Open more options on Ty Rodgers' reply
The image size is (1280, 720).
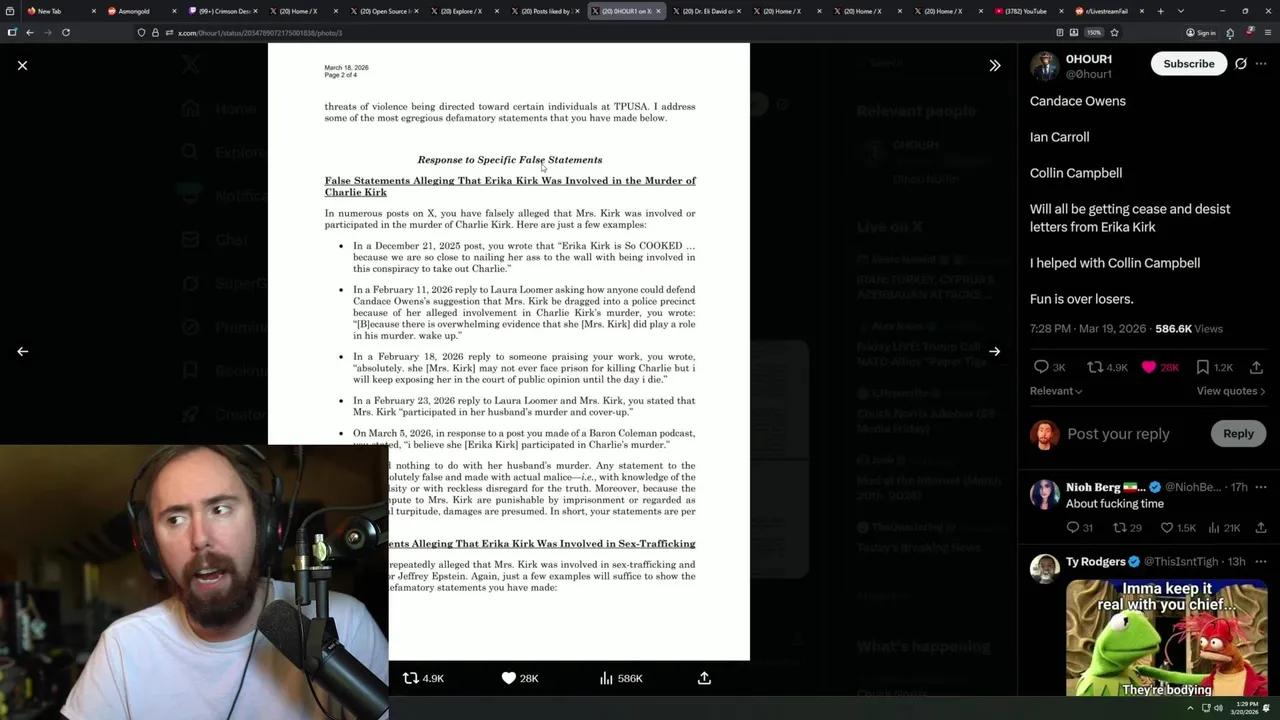pyautogui.click(x=1261, y=562)
